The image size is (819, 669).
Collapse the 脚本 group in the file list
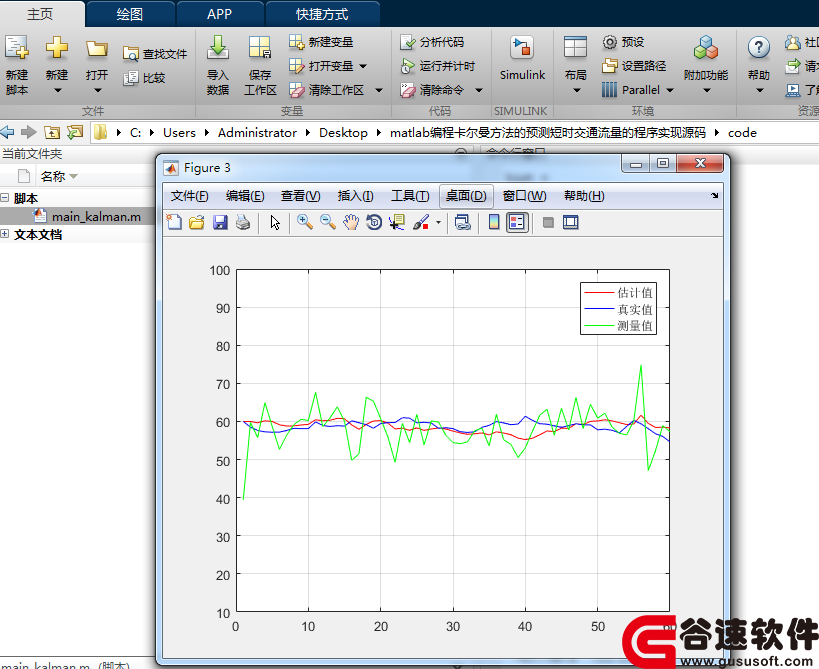coord(5,197)
